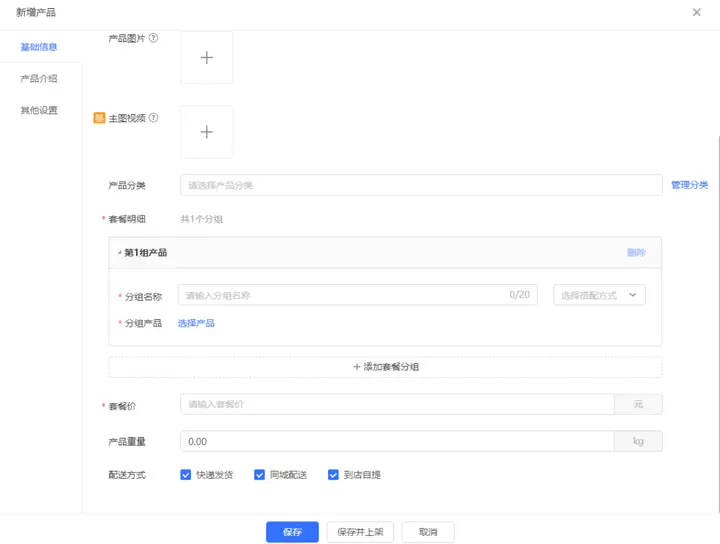720x544 pixels.
Task: Open the 产品分类 selection dropdown
Action: tap(421, 185)
